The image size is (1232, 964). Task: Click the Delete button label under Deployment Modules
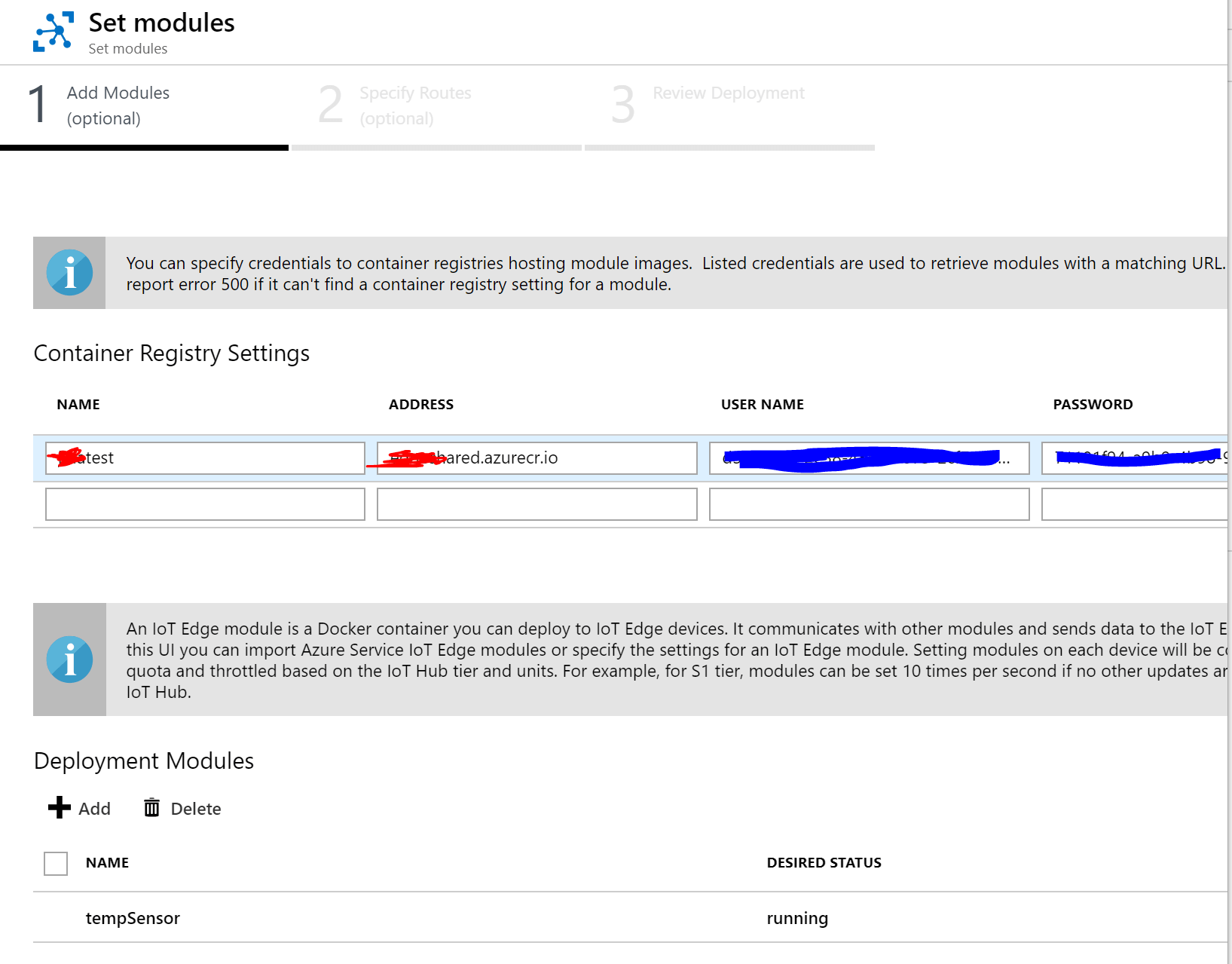click(x=196, y=809)
